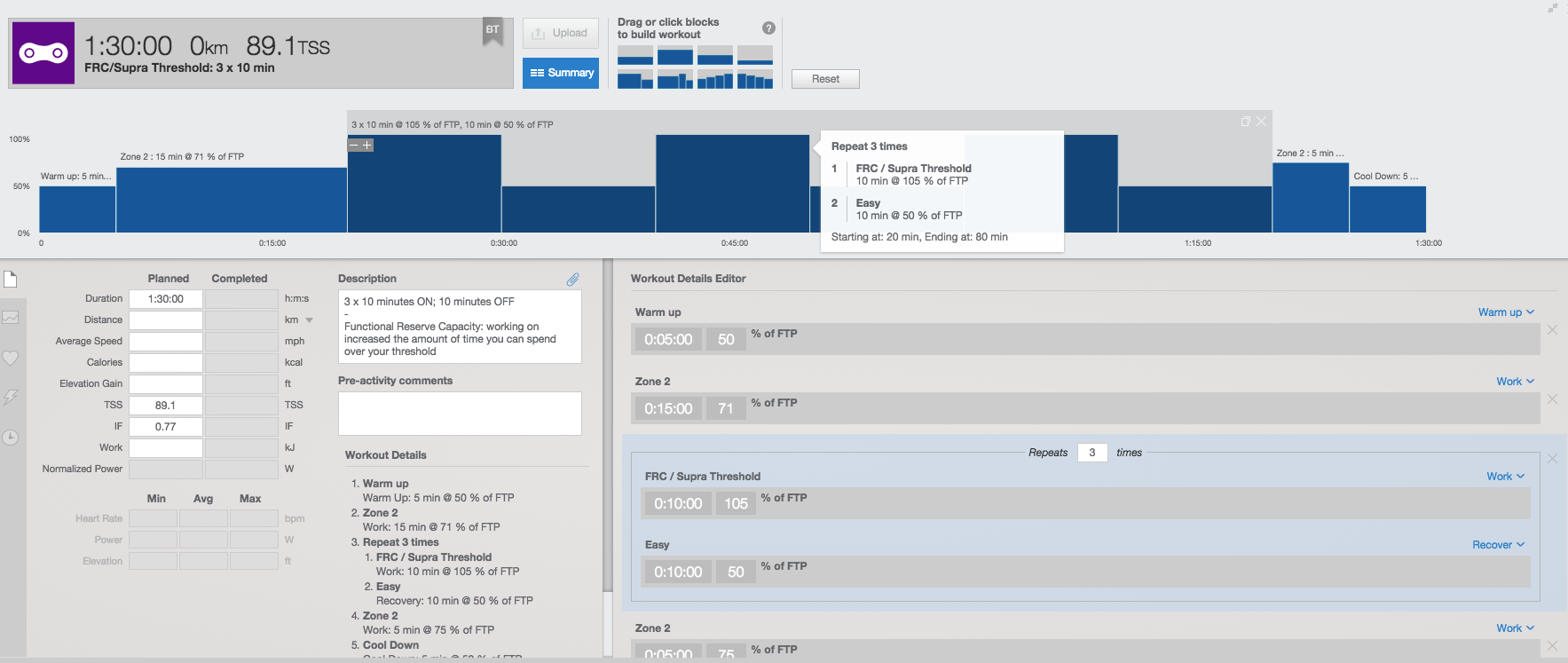Delete the last Zone 2 step

(1552, 646)
